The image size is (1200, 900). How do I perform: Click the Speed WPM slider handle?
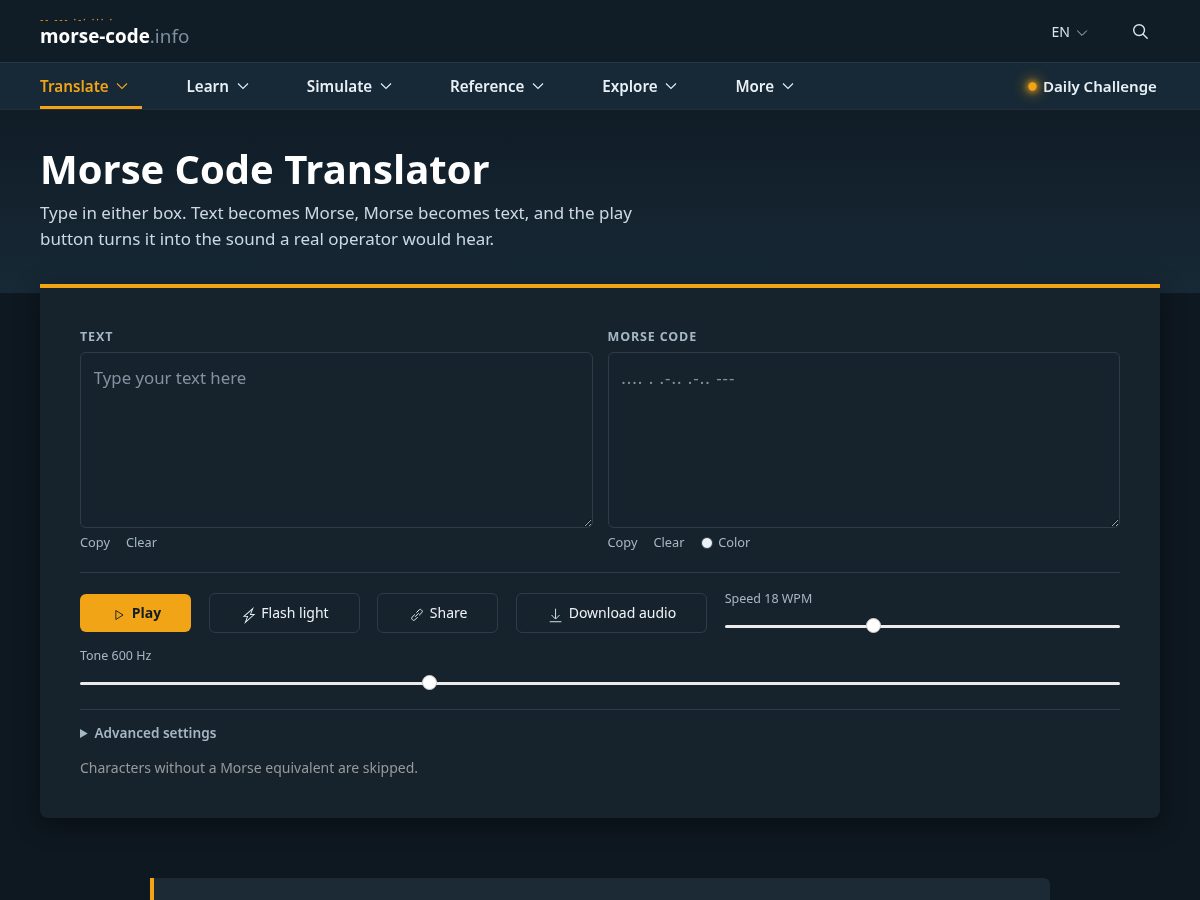pos(873,626)
